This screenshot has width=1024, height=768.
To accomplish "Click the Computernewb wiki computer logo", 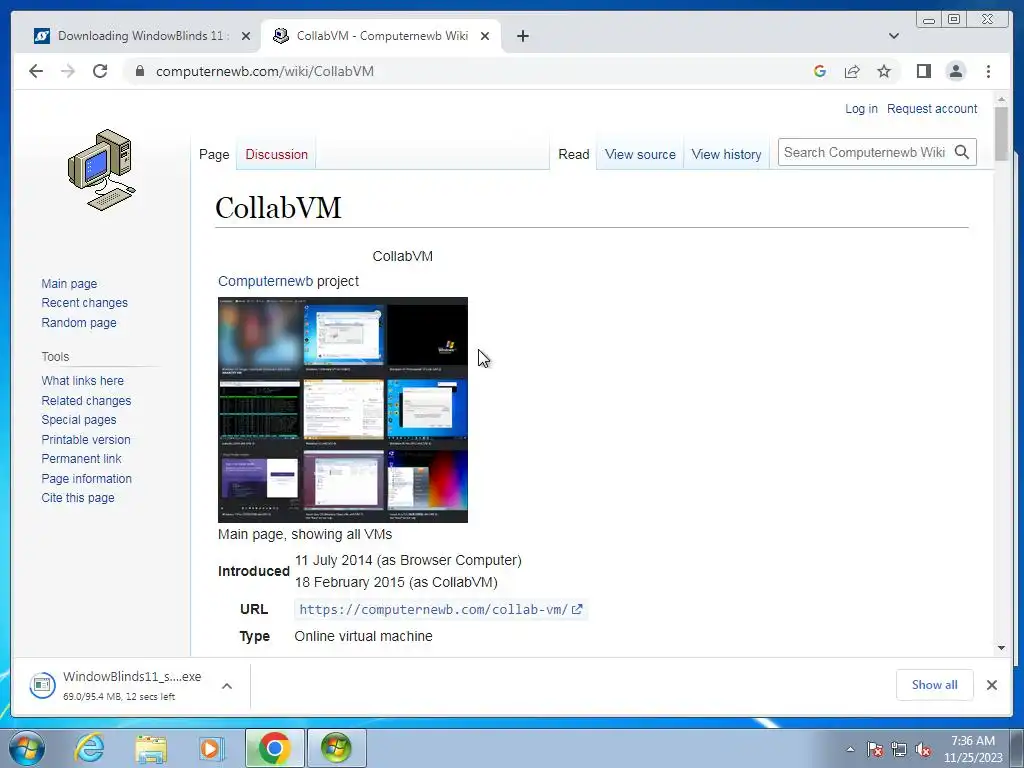I will tap(102, 170).
